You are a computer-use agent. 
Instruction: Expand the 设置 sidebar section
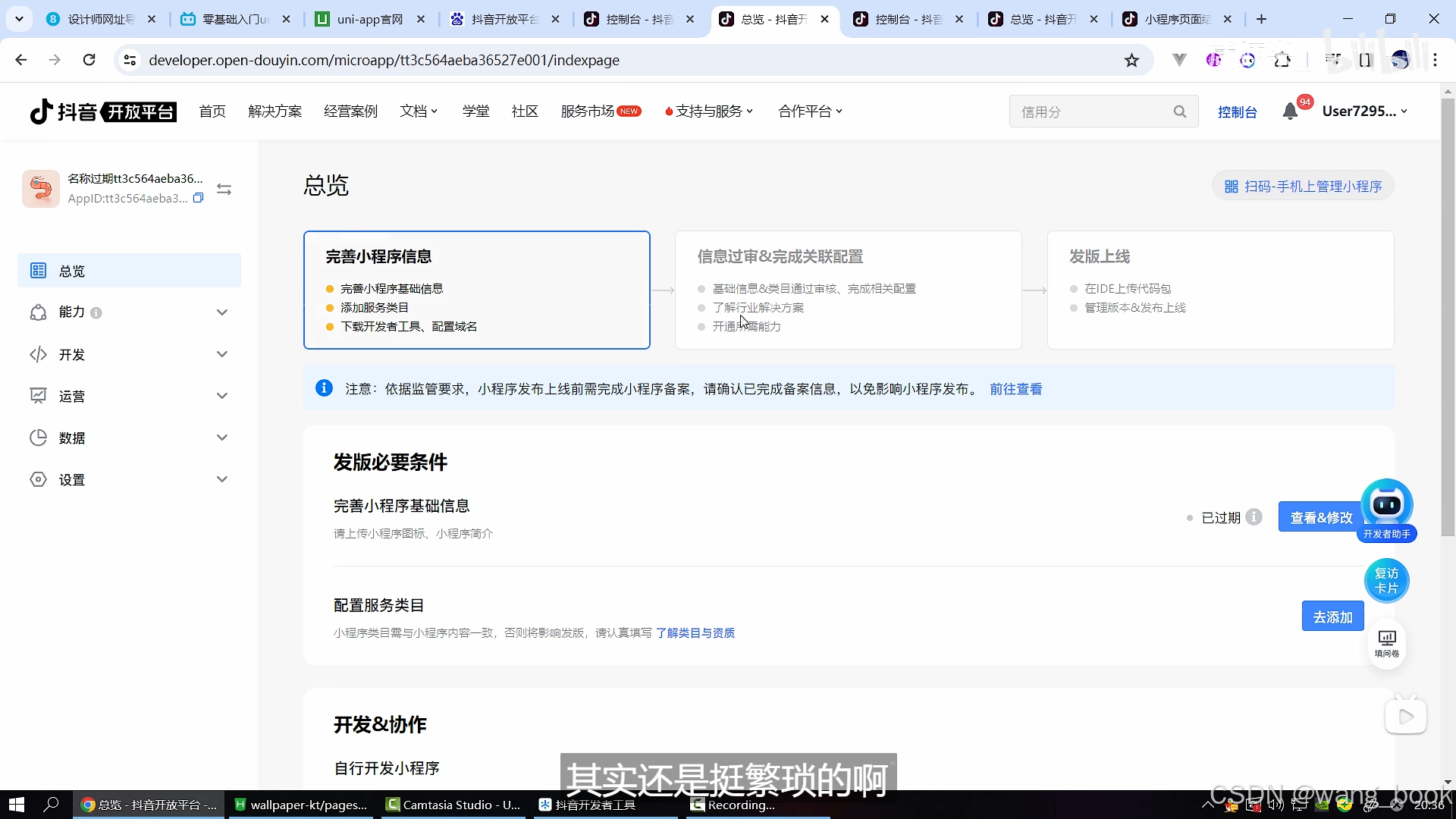click(x=129, y=479)
